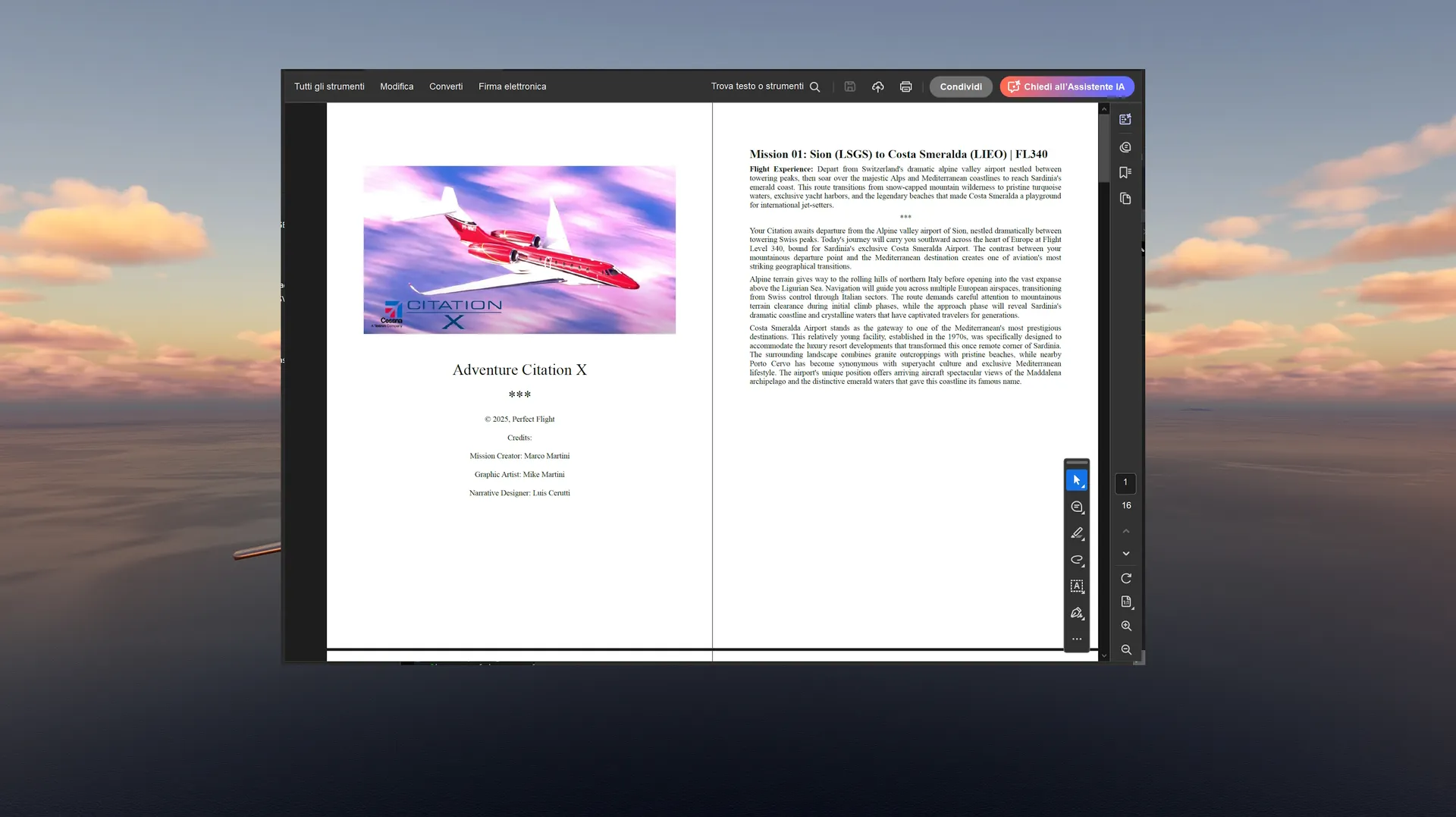Click the Condividi button
The width and height of the screenshot is (1456, 817).
[961, 86]
